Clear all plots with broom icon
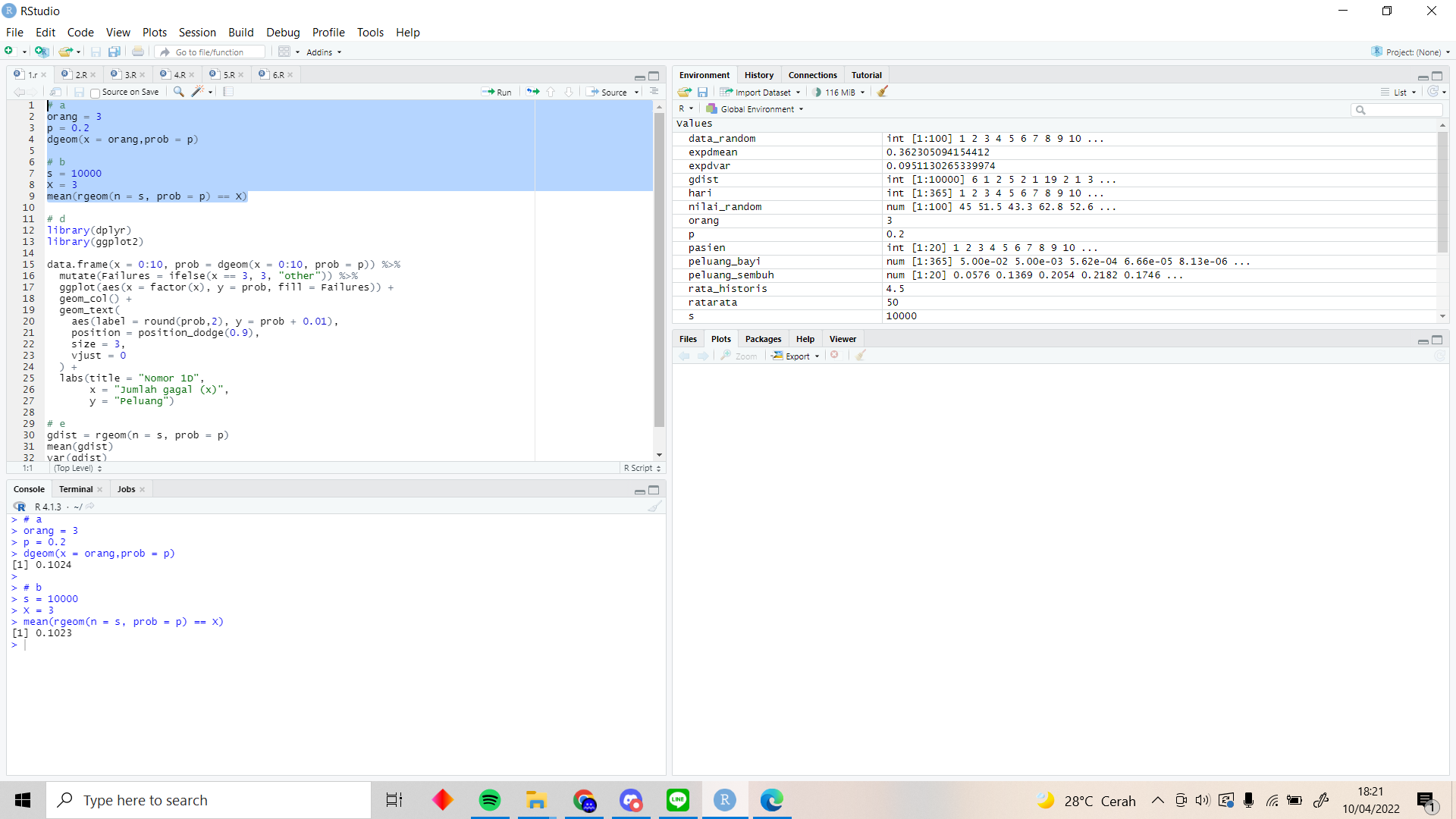 click(x=861, y=356)
